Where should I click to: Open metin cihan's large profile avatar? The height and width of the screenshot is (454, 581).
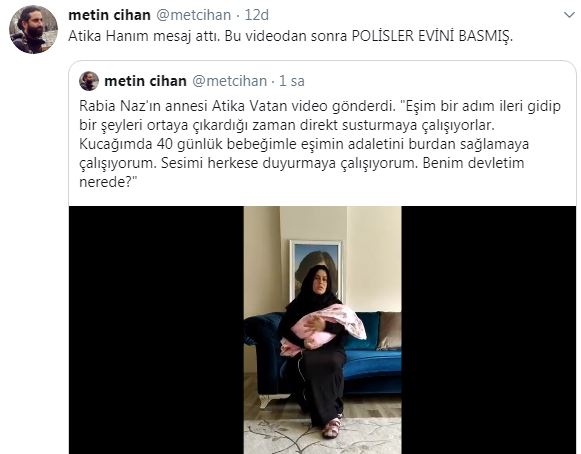(x=33, y=30)
